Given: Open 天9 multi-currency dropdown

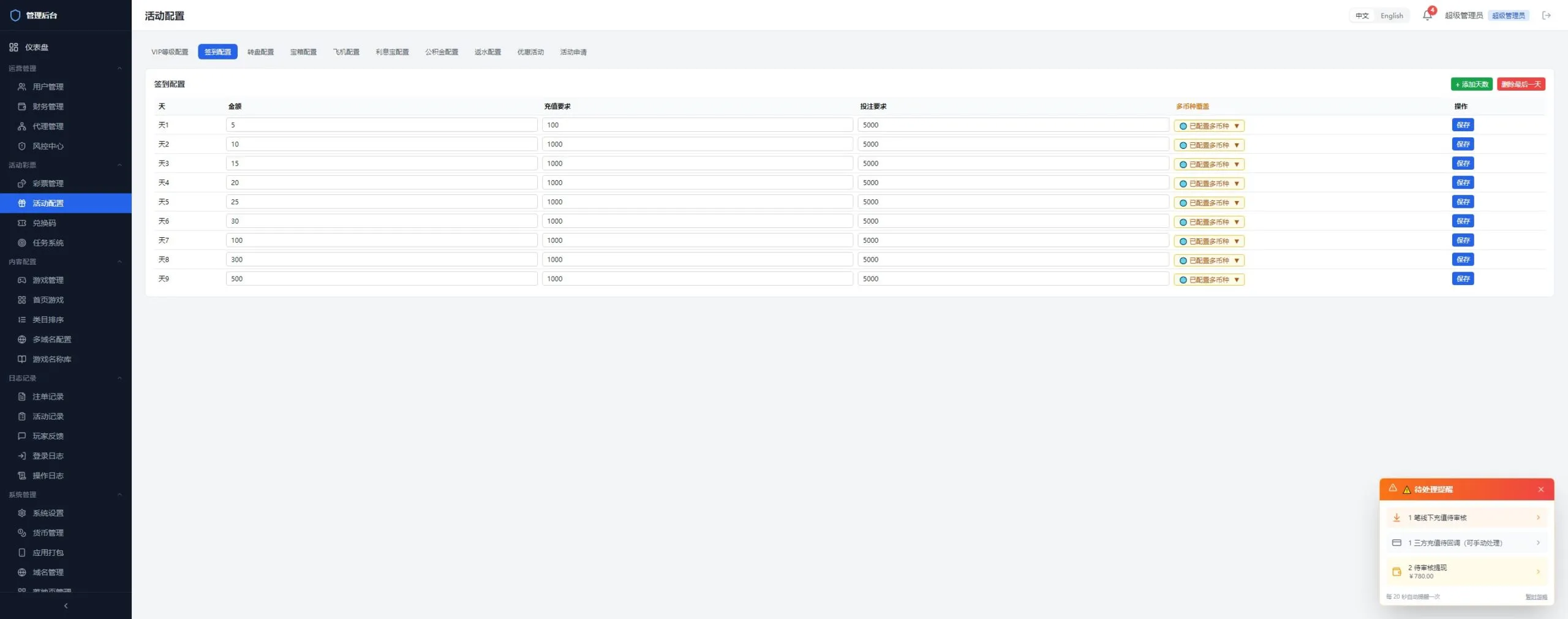Looking at the screenshot, I should pos(1209,279).
